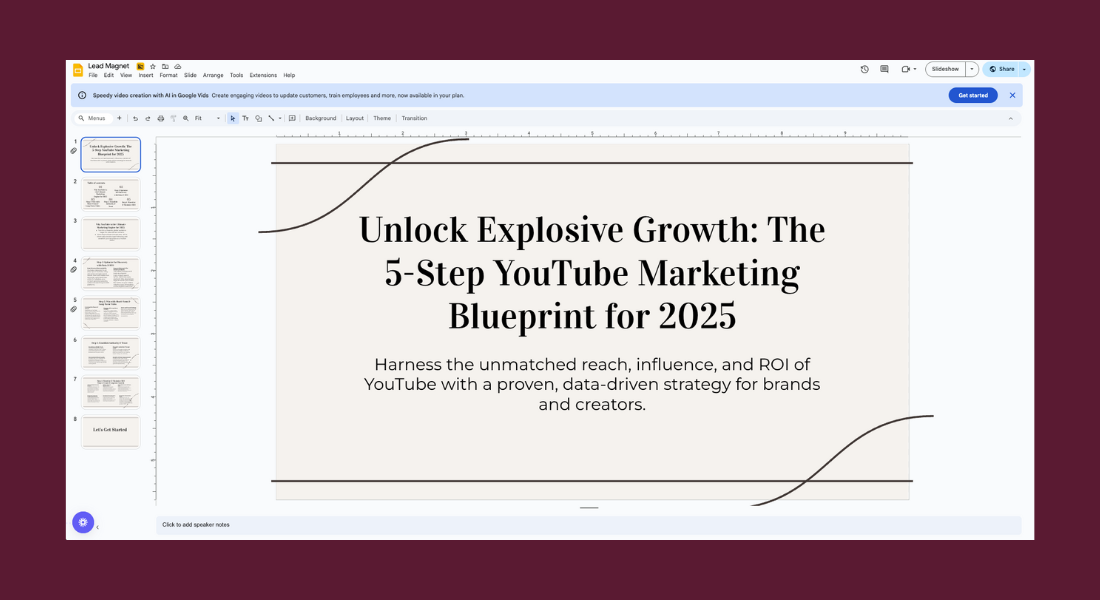
Task: Open the Tools menu
Action: point(236,75)
